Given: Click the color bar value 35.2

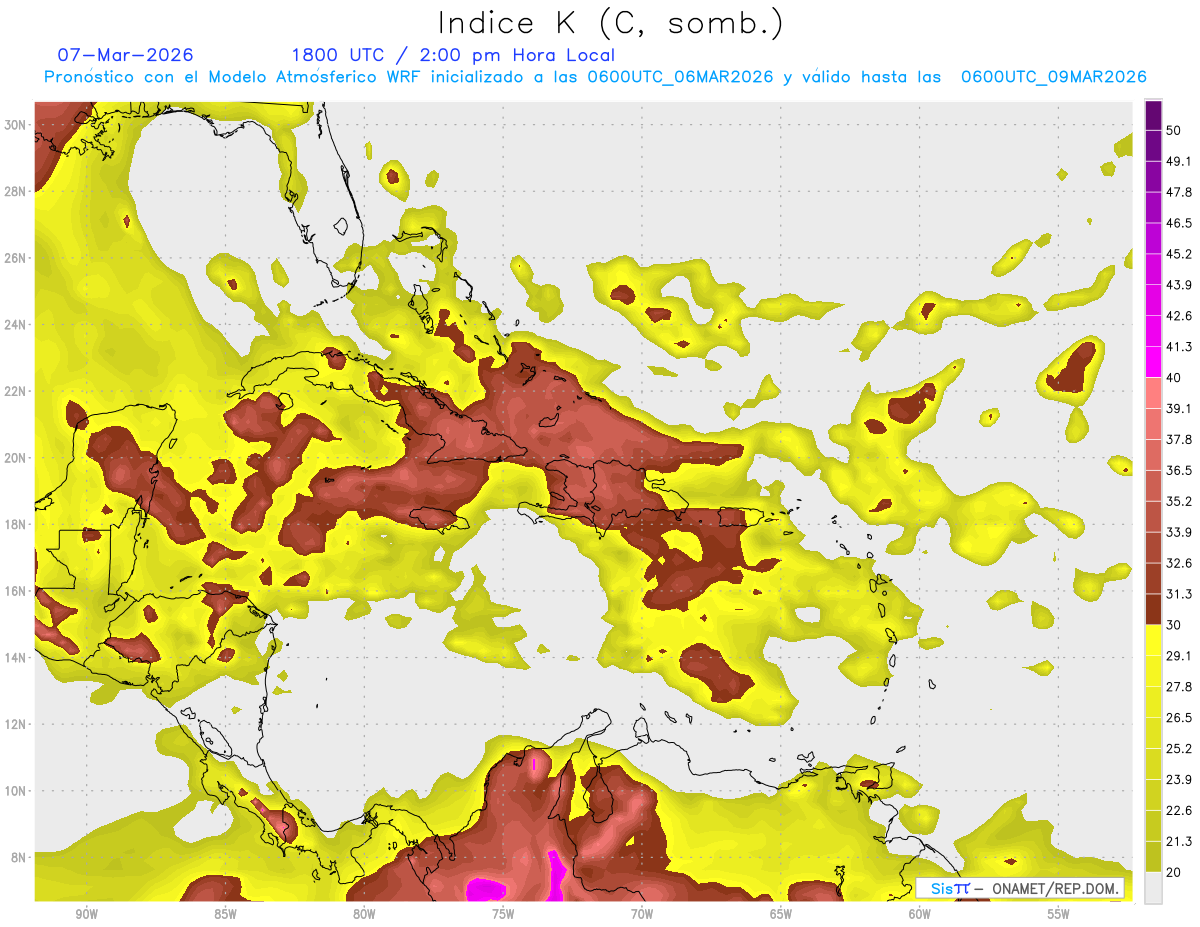Looking at the screenshot, I should tap(1179, 501).
